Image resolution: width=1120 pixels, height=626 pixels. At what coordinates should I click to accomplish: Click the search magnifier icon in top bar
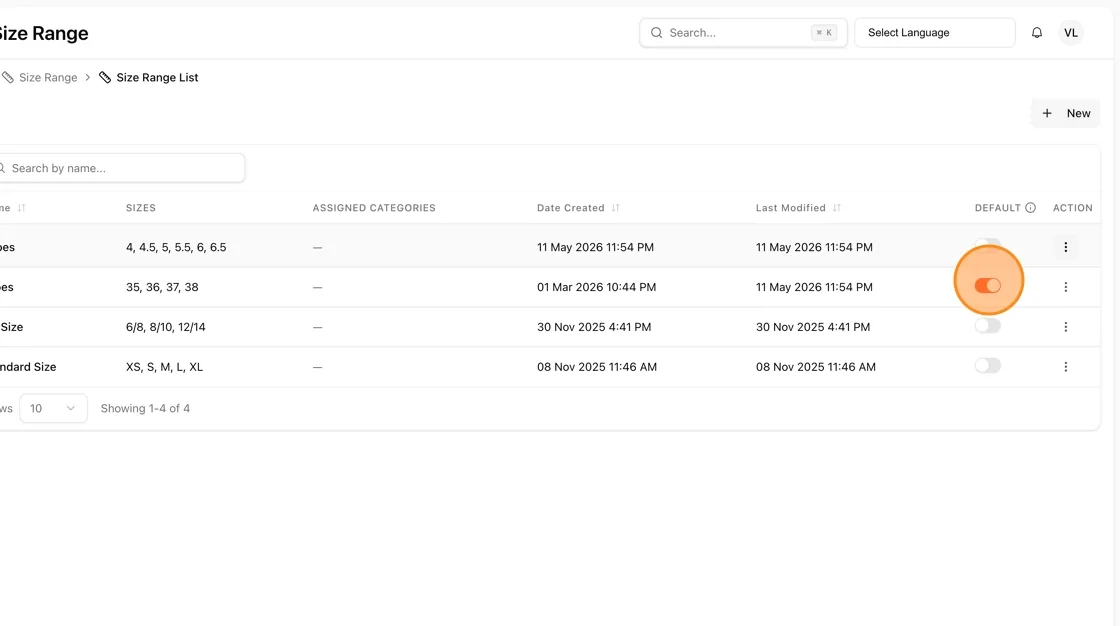click(x=656, y=33)
